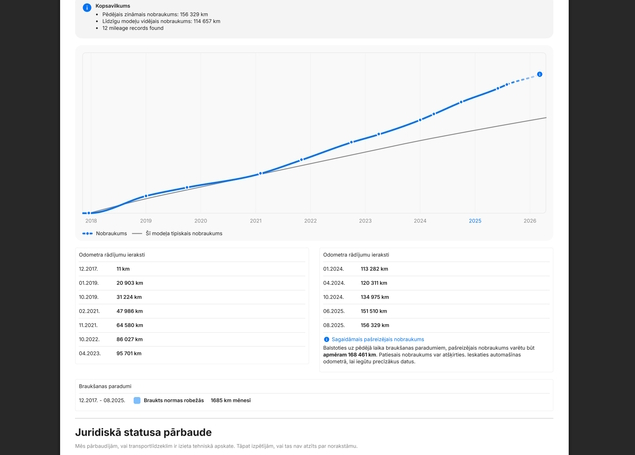Click the Kopsavilkums info icon
The image size is (635, 455).
87,8
